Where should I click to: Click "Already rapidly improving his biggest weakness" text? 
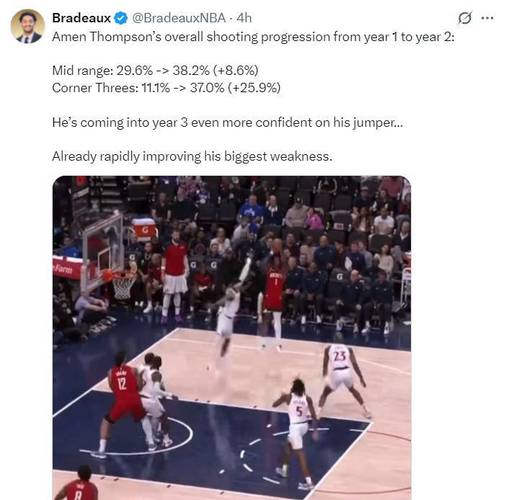click(x=192, y=156)
